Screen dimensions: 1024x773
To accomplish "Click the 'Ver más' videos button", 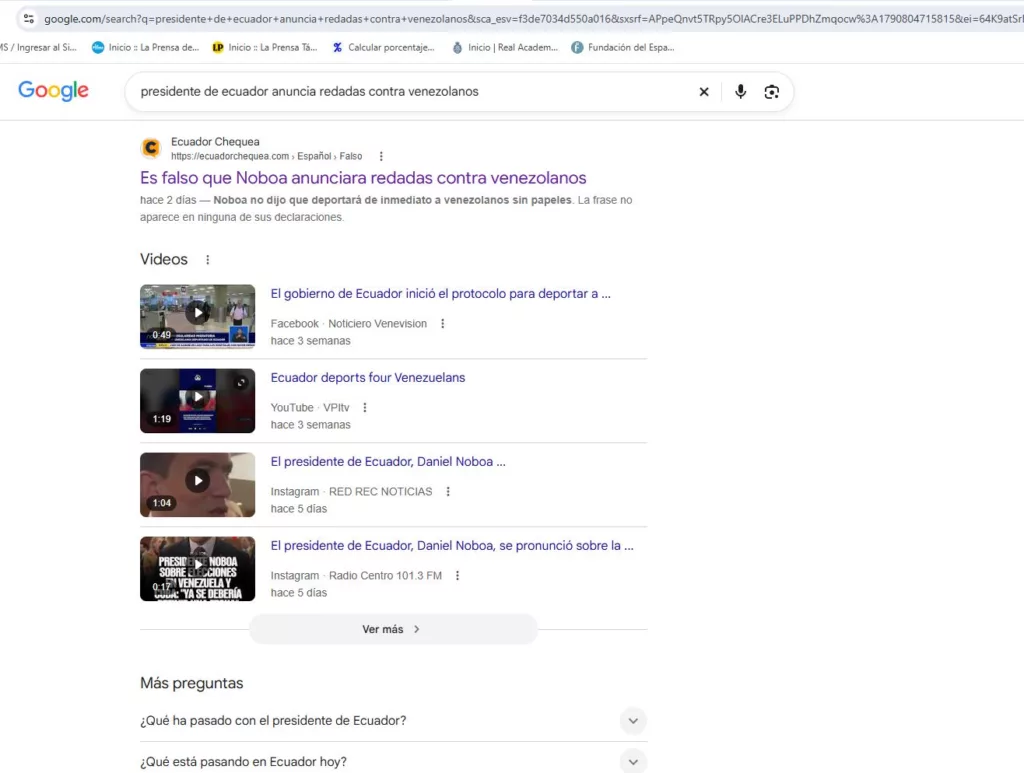I will click(x=393, y=629).
